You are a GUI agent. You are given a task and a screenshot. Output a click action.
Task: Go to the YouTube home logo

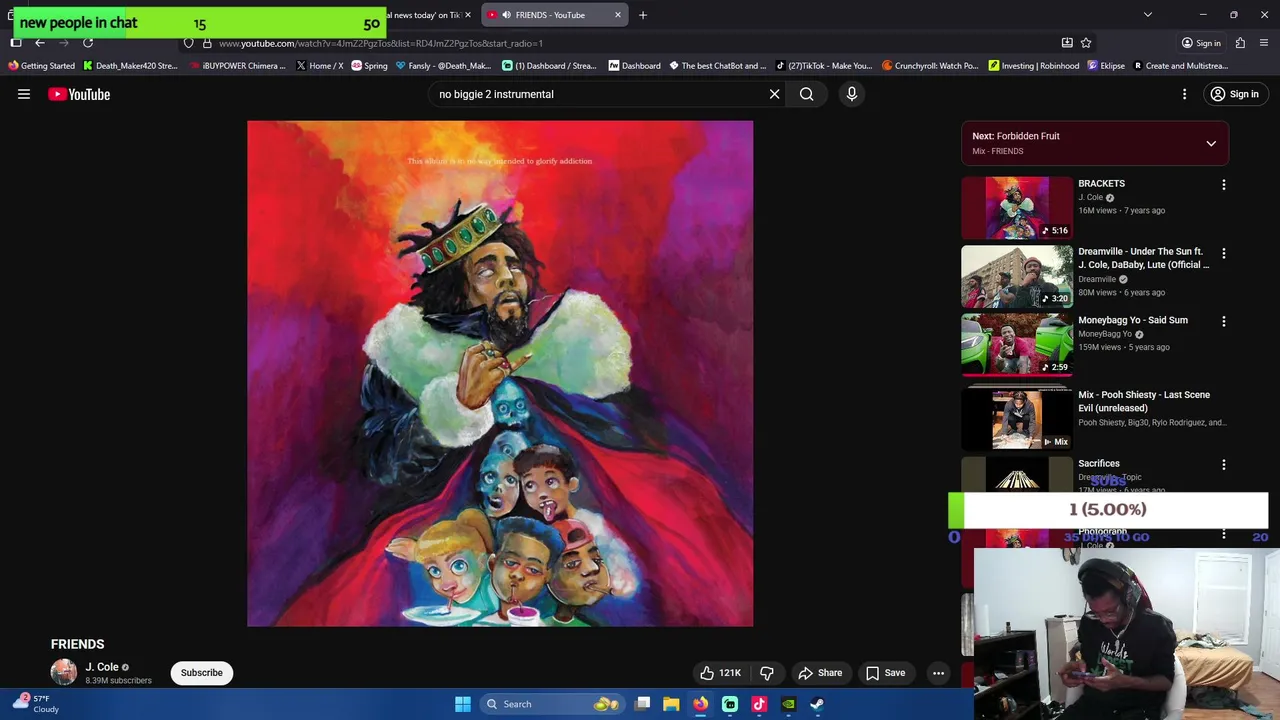tap(79, 94)
